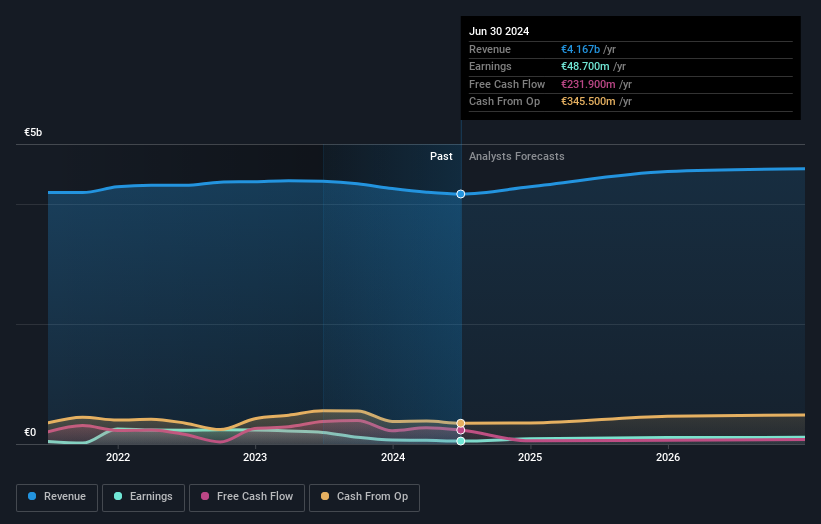Toggle the Free Cash Flow legend button
Image resolution: width=821 pixels, height=524 pixels.
[x=247, y=497]
